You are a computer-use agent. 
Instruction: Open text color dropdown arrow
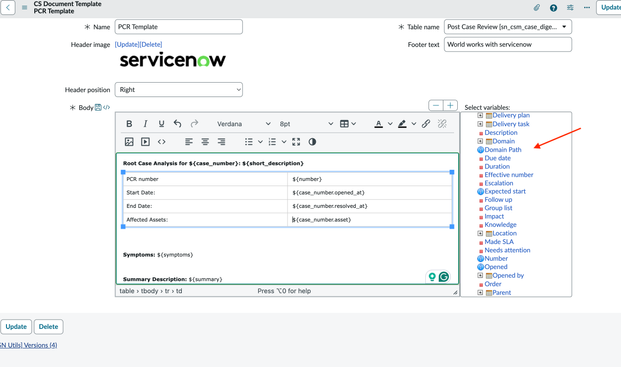click(390, 124)
